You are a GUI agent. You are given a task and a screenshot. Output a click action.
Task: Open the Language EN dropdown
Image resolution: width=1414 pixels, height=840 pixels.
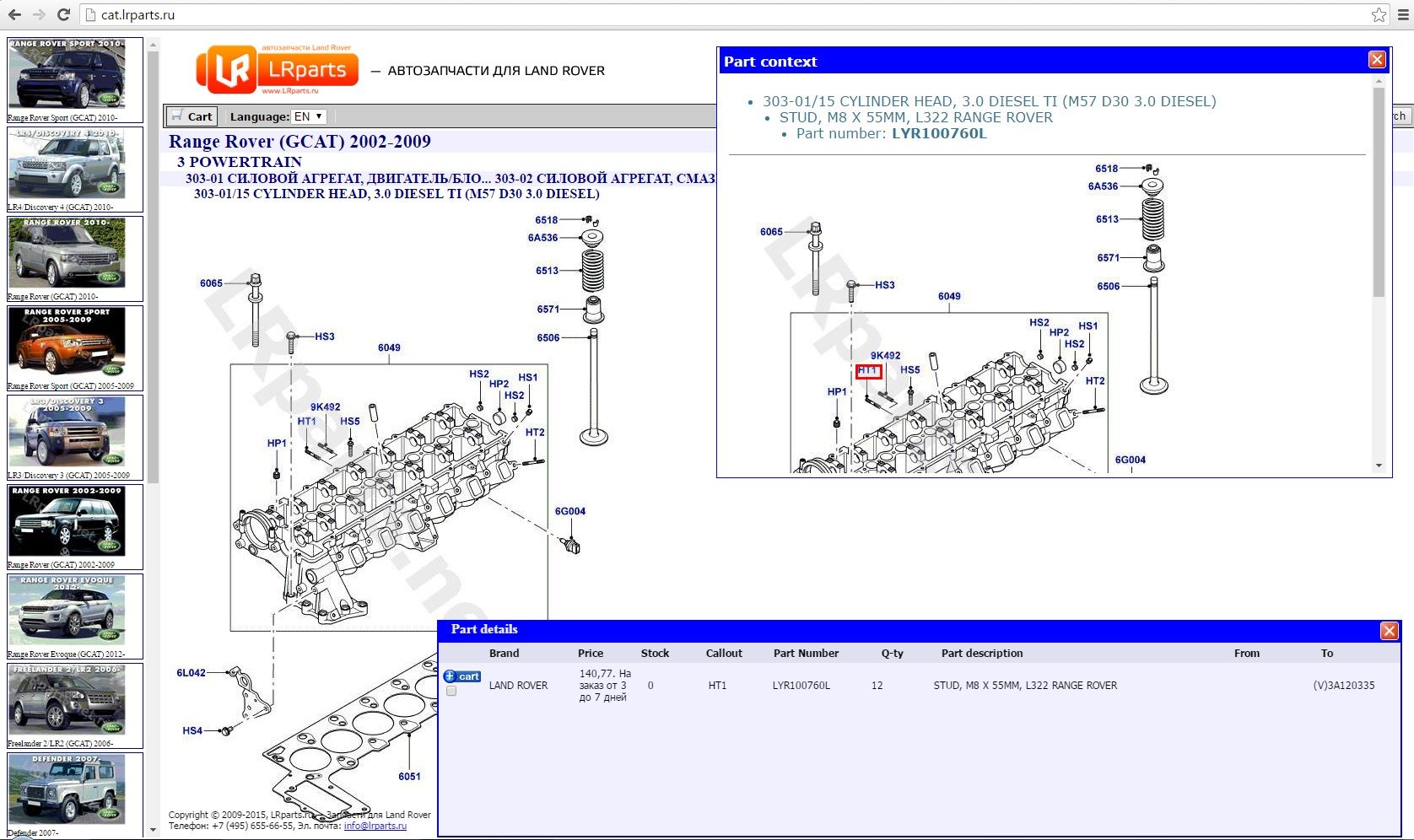coord(309,116)
